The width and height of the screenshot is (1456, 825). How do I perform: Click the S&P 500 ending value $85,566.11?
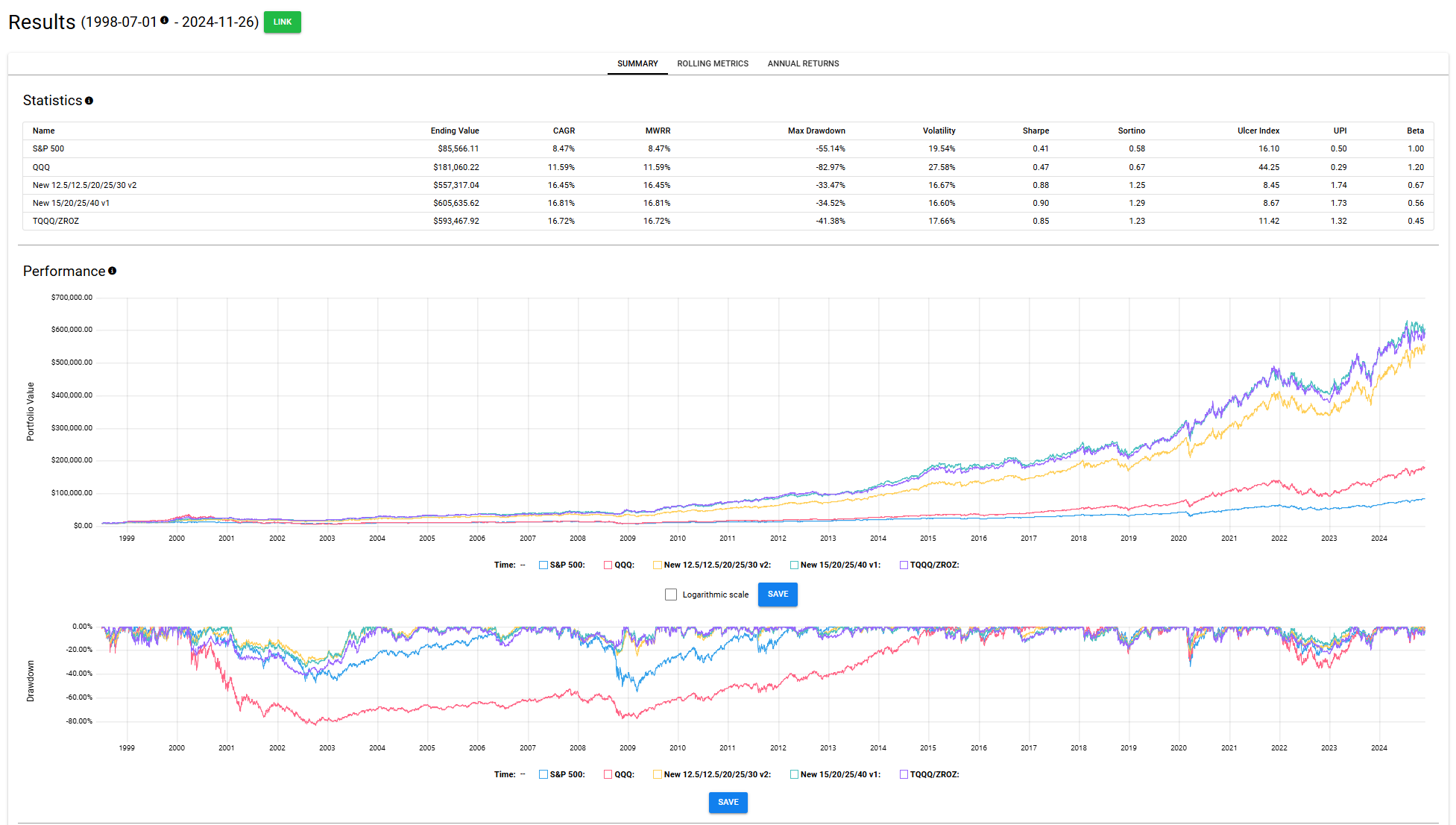(460, 148)
